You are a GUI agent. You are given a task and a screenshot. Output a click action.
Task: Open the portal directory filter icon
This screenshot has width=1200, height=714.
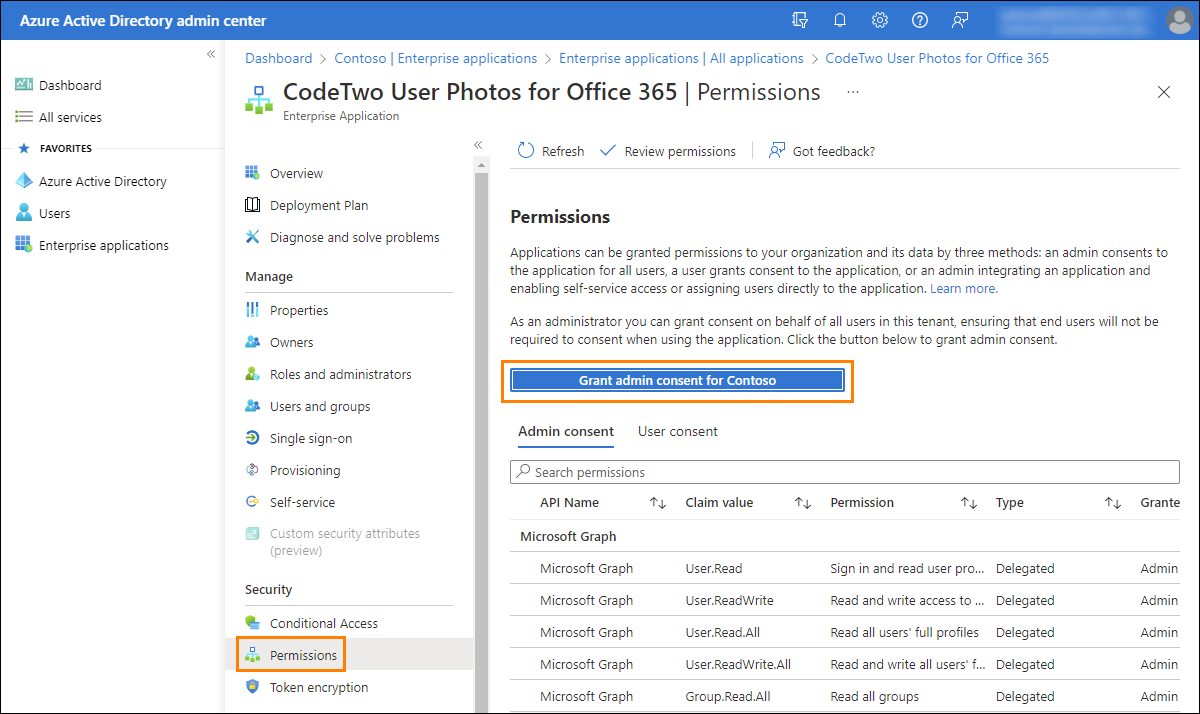[x=799, y=20]
